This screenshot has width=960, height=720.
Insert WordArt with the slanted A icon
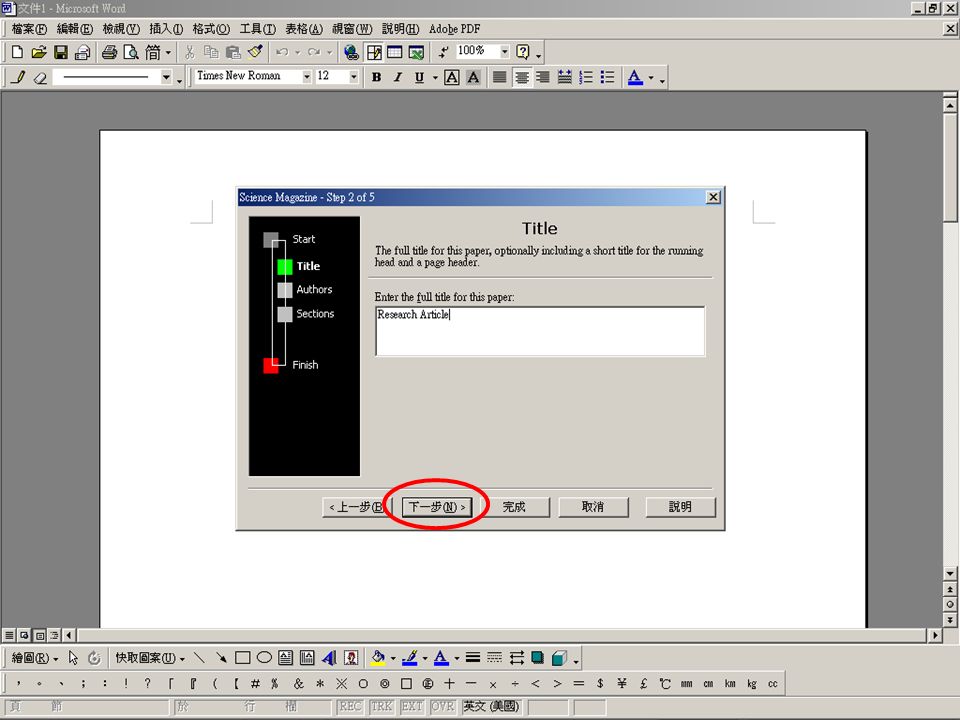(329, 658)
